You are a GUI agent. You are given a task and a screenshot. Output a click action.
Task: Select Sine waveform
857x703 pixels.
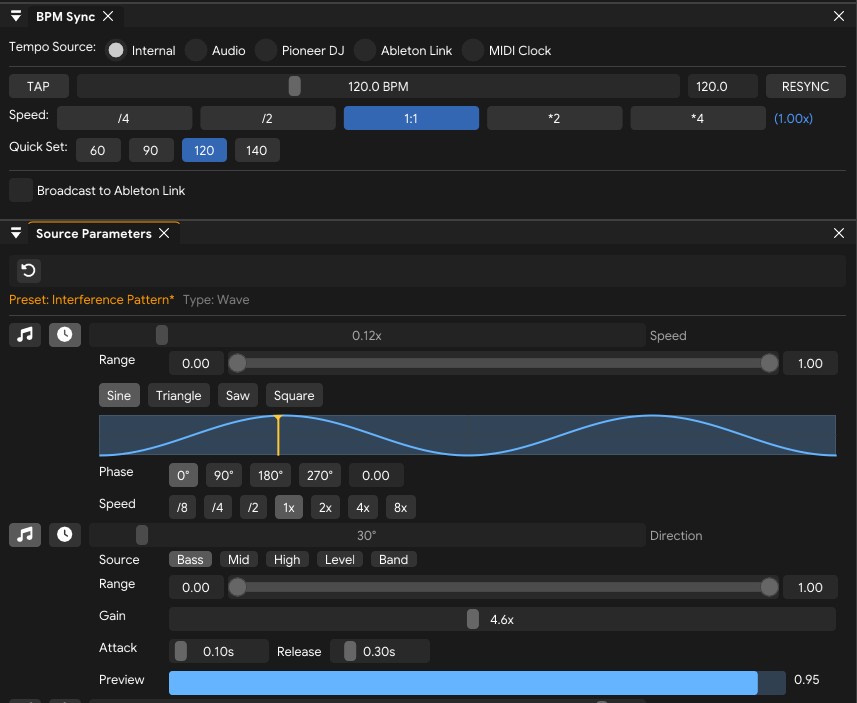coord(119,395)
